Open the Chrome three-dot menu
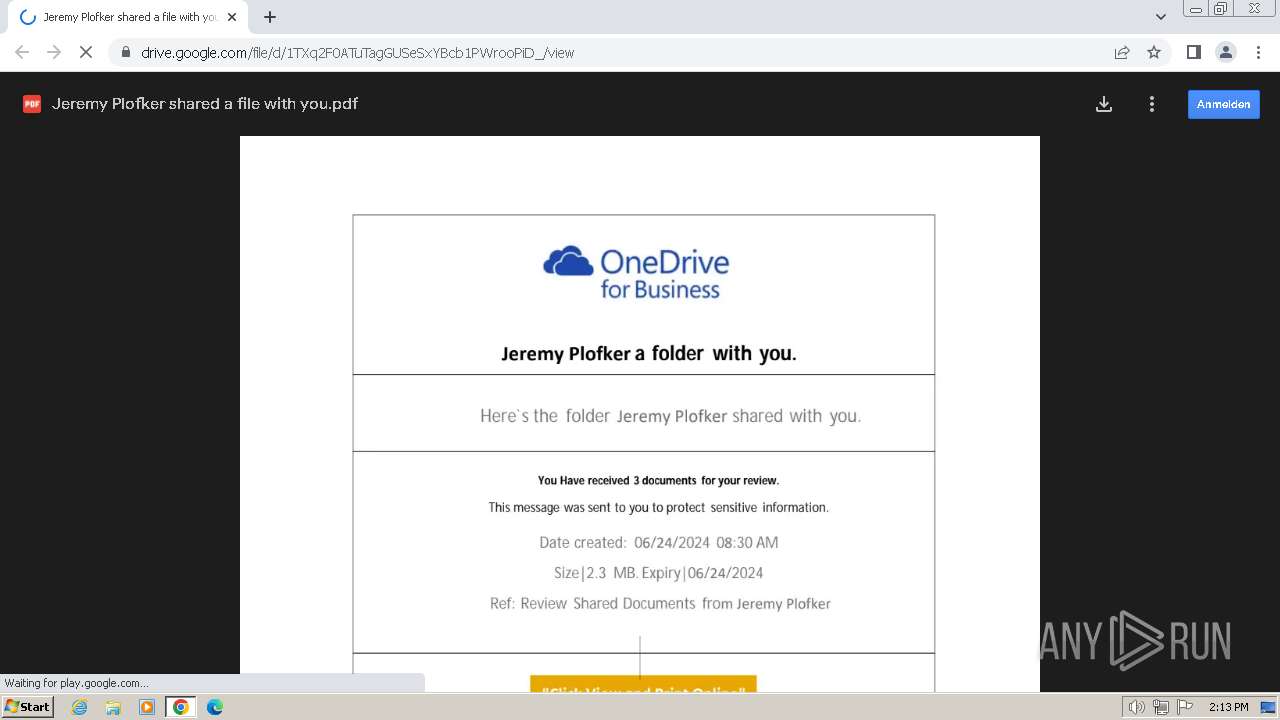This screenshot has height=720, width=1280. (x=1258, y=52)
